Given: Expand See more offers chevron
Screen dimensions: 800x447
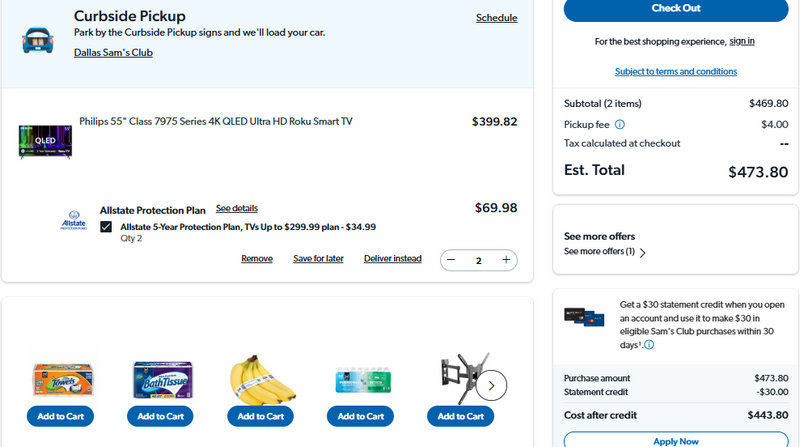Looking at the screenshot, I should [x=642, y=252].
